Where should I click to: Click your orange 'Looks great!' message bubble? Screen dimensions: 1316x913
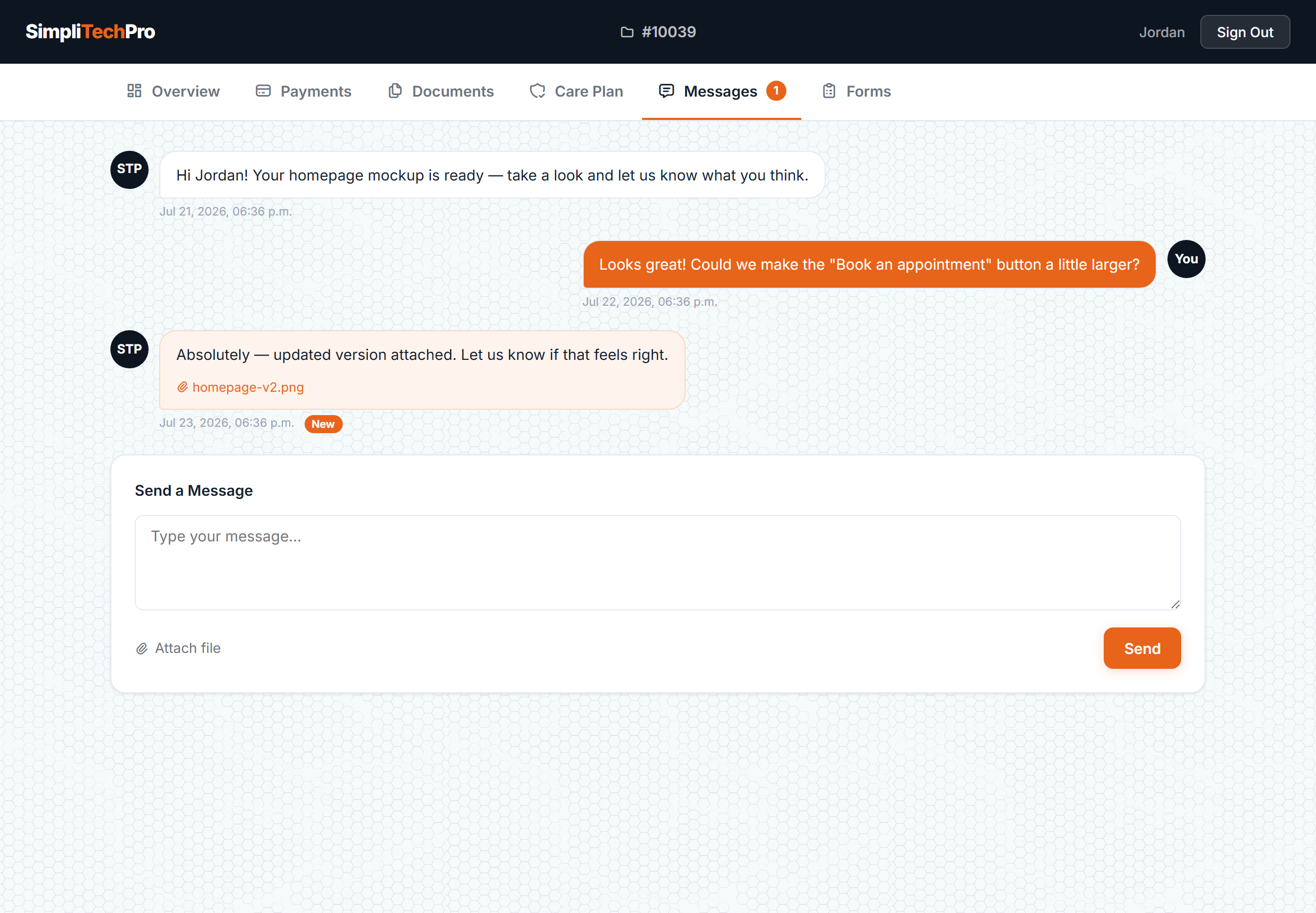[869, 264]
